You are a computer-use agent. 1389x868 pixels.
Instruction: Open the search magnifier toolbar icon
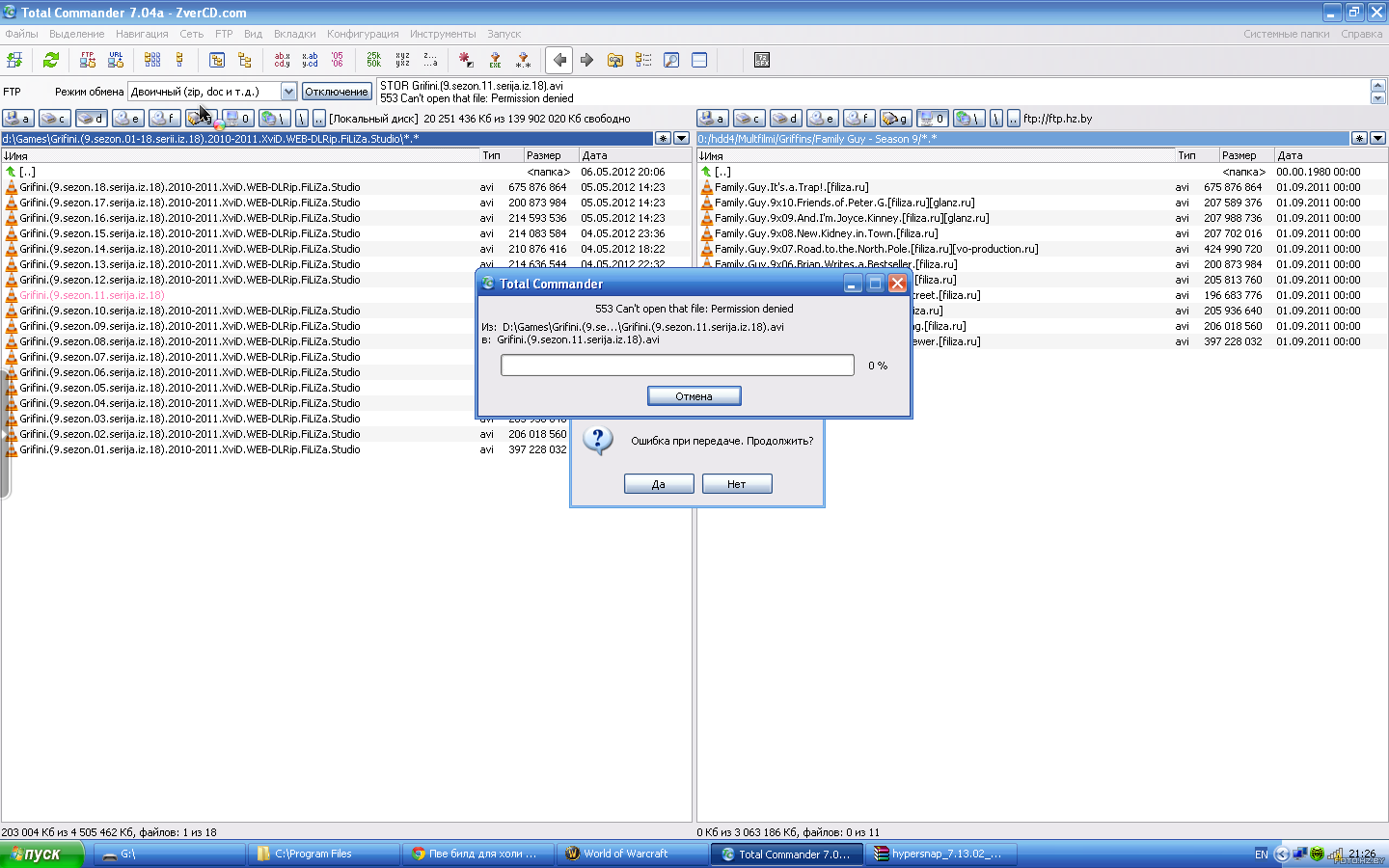671,60
